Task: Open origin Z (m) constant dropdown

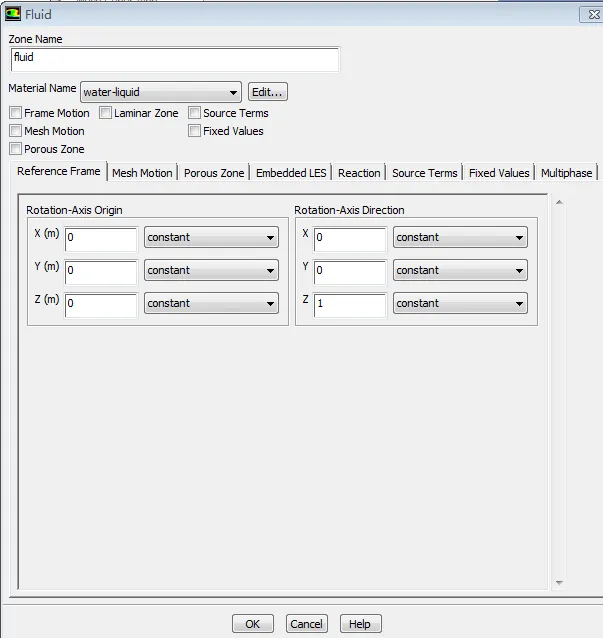Action: pyautogui.click(x=211, y=303)
